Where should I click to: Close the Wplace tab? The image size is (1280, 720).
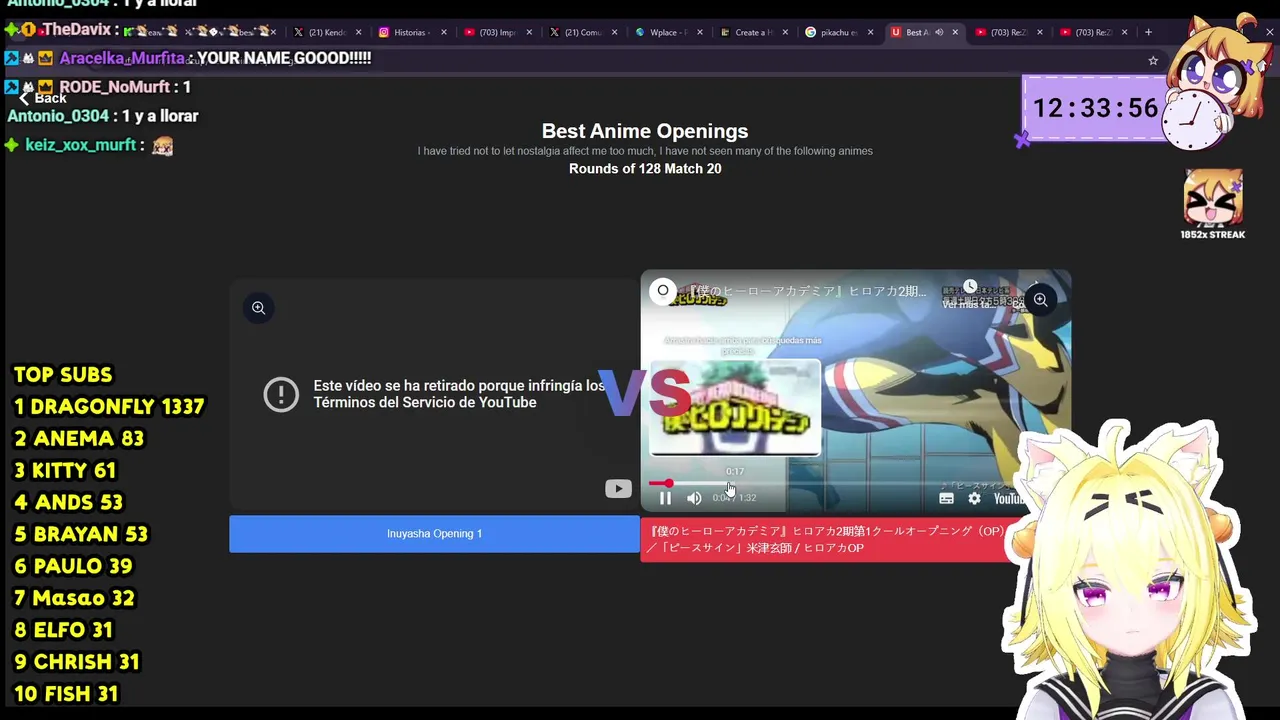coord(700,32)
